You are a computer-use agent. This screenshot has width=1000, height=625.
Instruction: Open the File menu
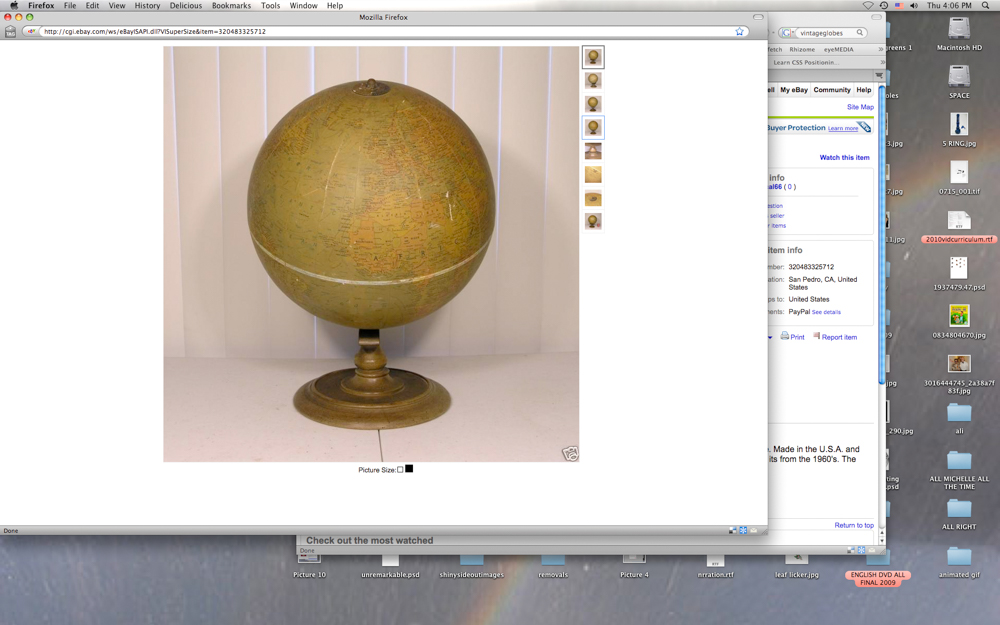(x=70, y=6)
